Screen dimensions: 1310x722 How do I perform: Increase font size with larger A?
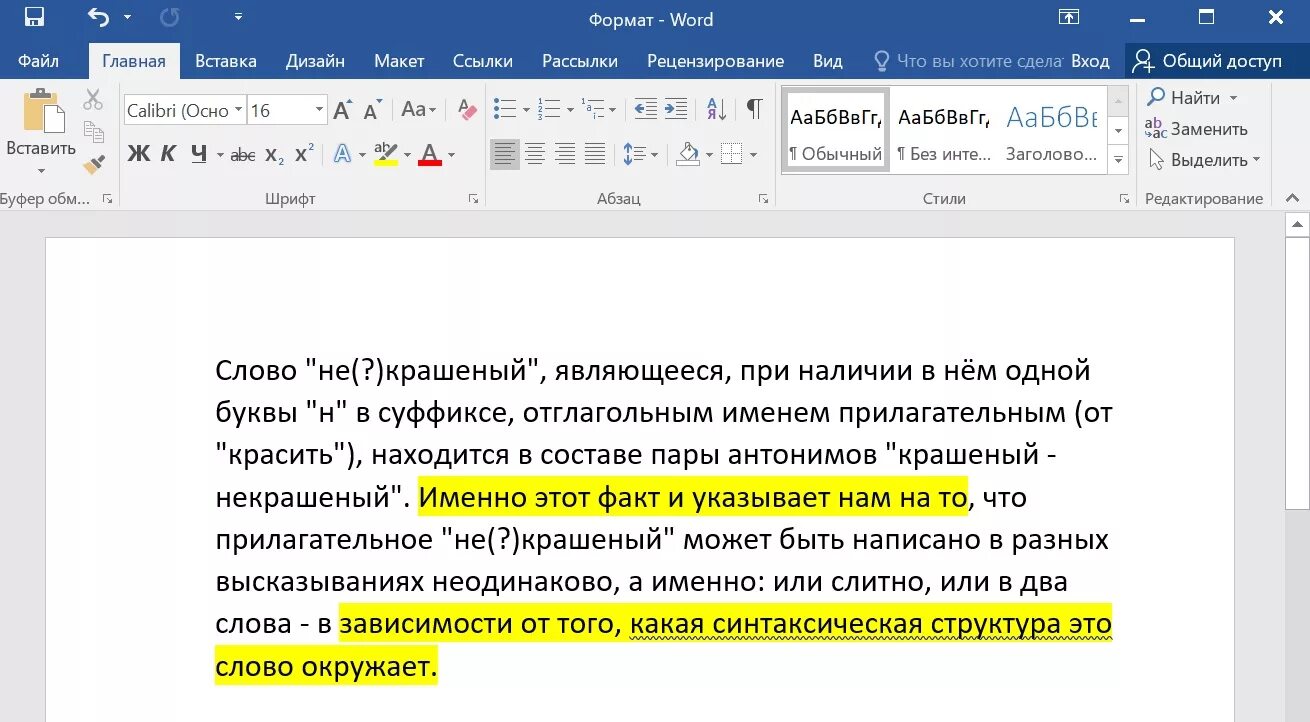342,110
